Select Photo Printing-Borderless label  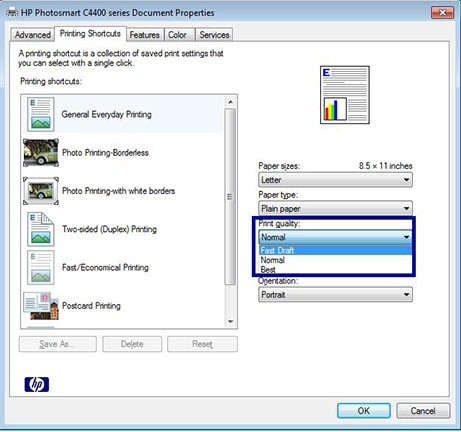point(105,153)
